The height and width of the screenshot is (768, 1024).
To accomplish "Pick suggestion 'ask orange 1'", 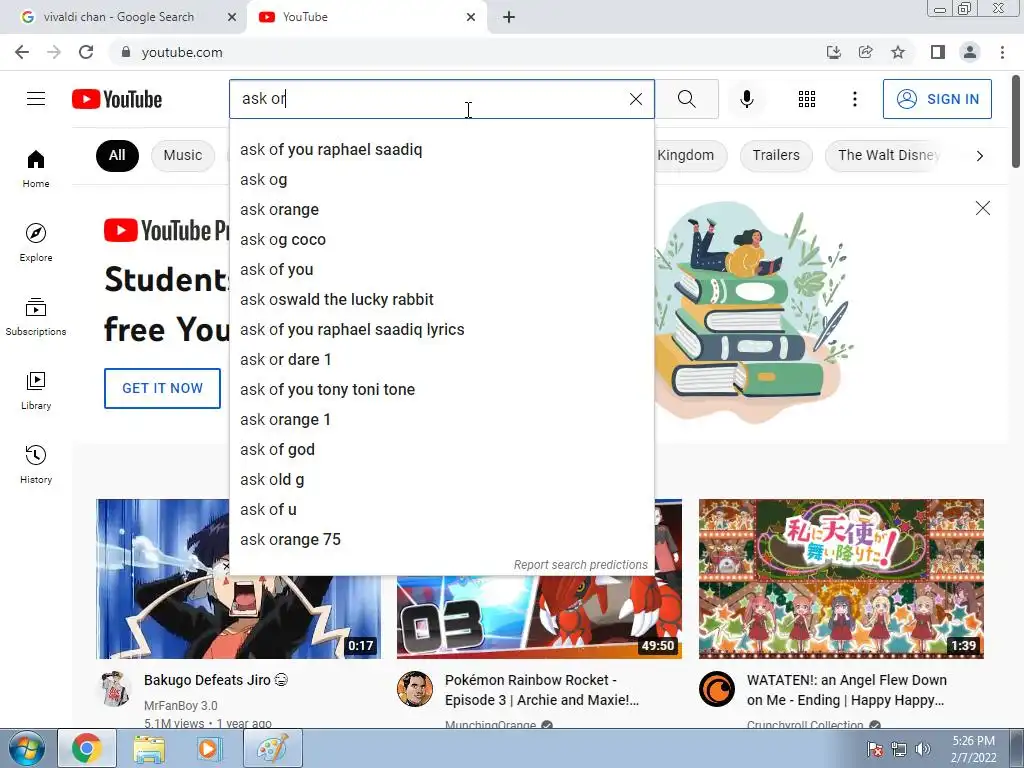I will tap(441, 420).
